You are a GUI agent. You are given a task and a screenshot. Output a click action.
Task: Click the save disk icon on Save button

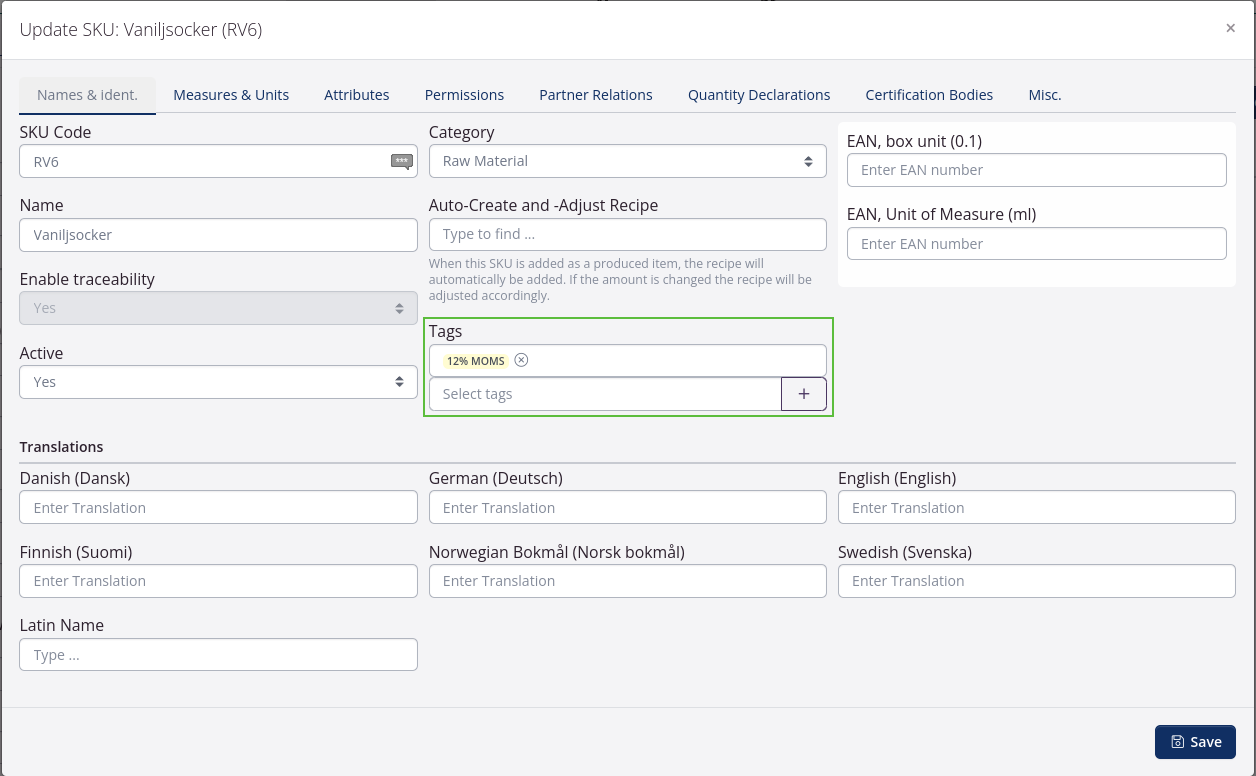[1178, 741]
